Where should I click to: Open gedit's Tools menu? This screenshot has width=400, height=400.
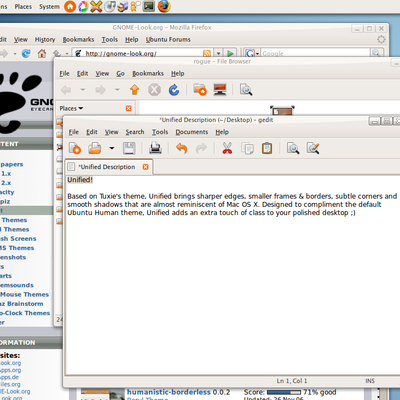click(x=160, y=132)
